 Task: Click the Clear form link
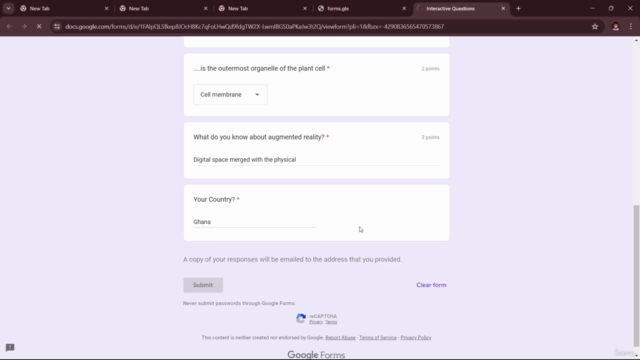pyautogui.click(x=431, y=285)
